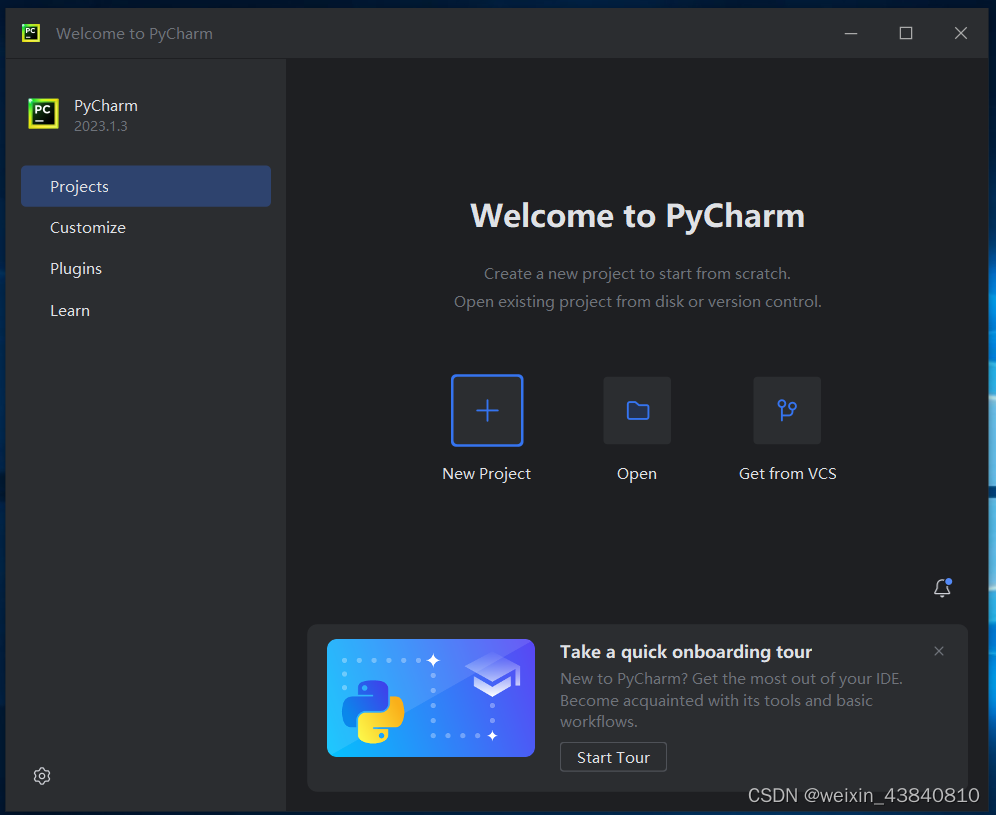Click Take a quick onboarding tour title

pos(685,652)
